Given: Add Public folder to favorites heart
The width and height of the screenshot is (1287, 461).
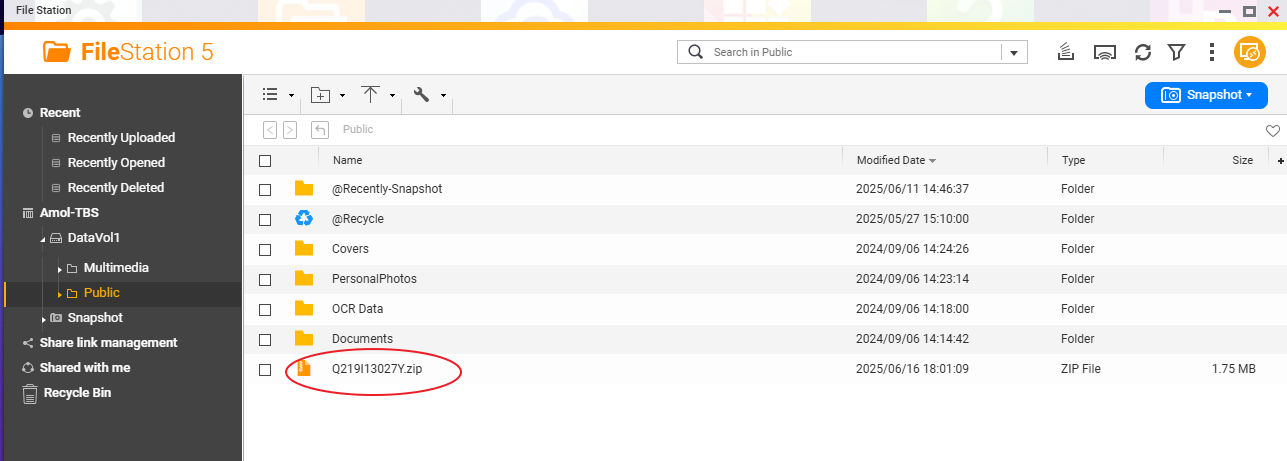Looking at the screenshot, I should (x=1272, y=130).
